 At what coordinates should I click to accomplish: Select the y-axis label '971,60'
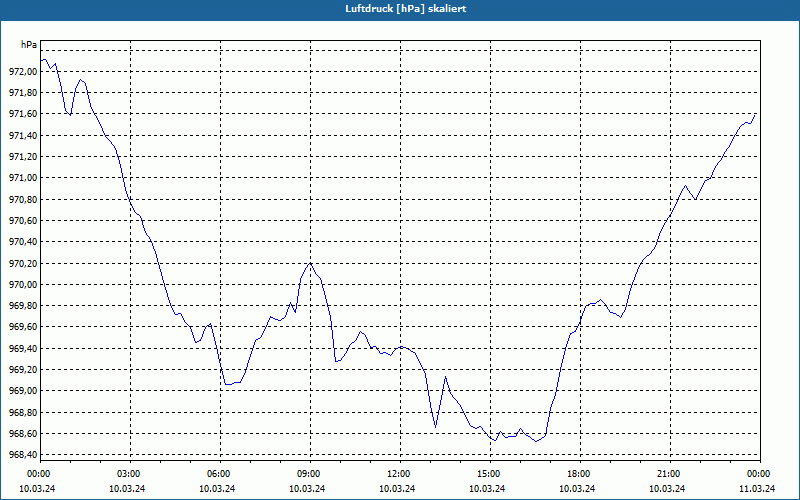pos(23,114)
